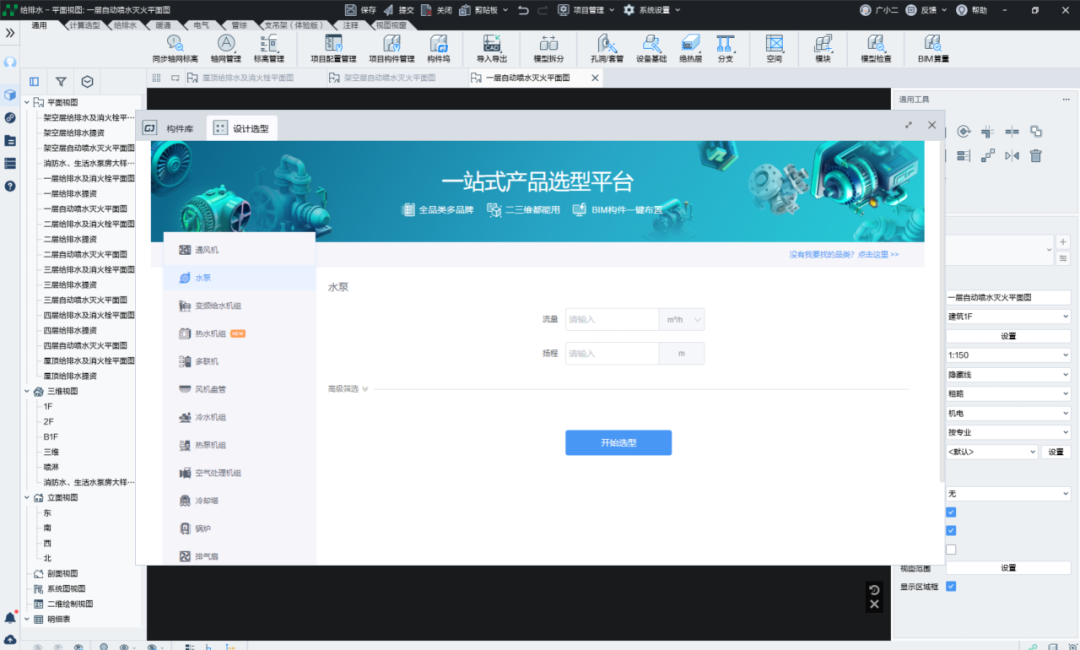Select 通风机 category in dialog list
The height and width of the screenshot is (650, 1080).
click(239, 250)
